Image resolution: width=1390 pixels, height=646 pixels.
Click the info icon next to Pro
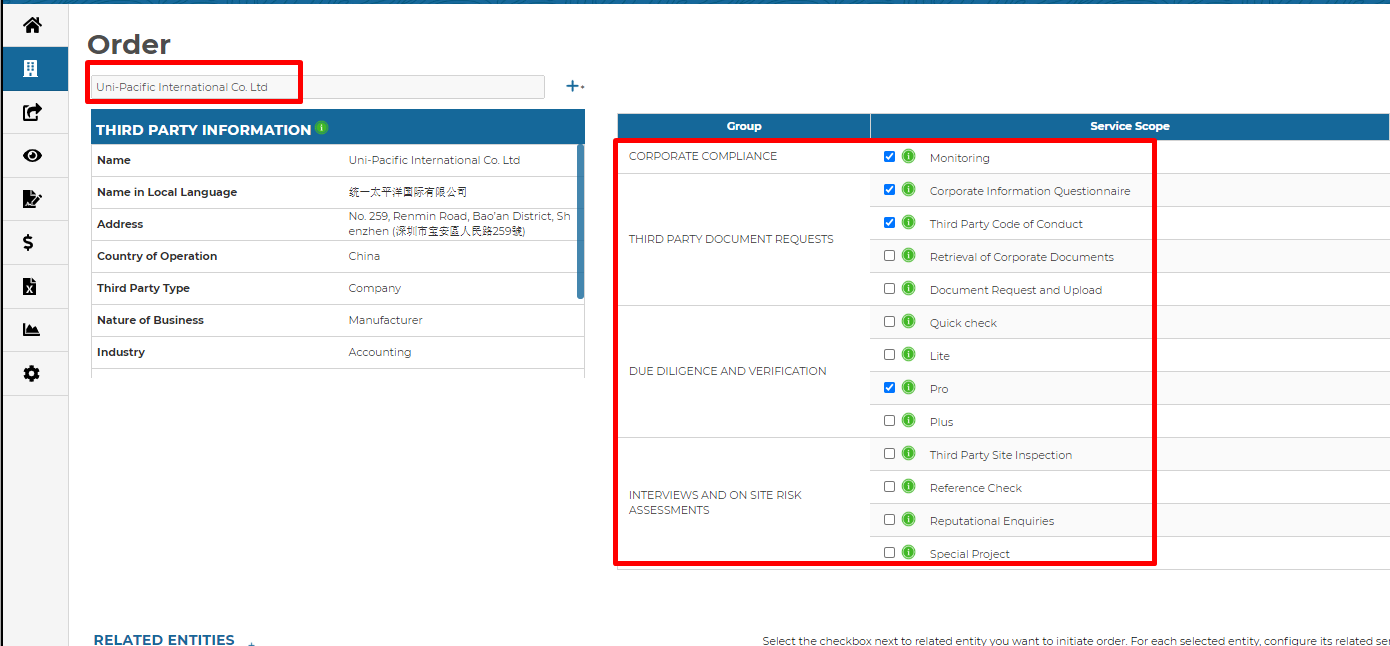point(908,387)
